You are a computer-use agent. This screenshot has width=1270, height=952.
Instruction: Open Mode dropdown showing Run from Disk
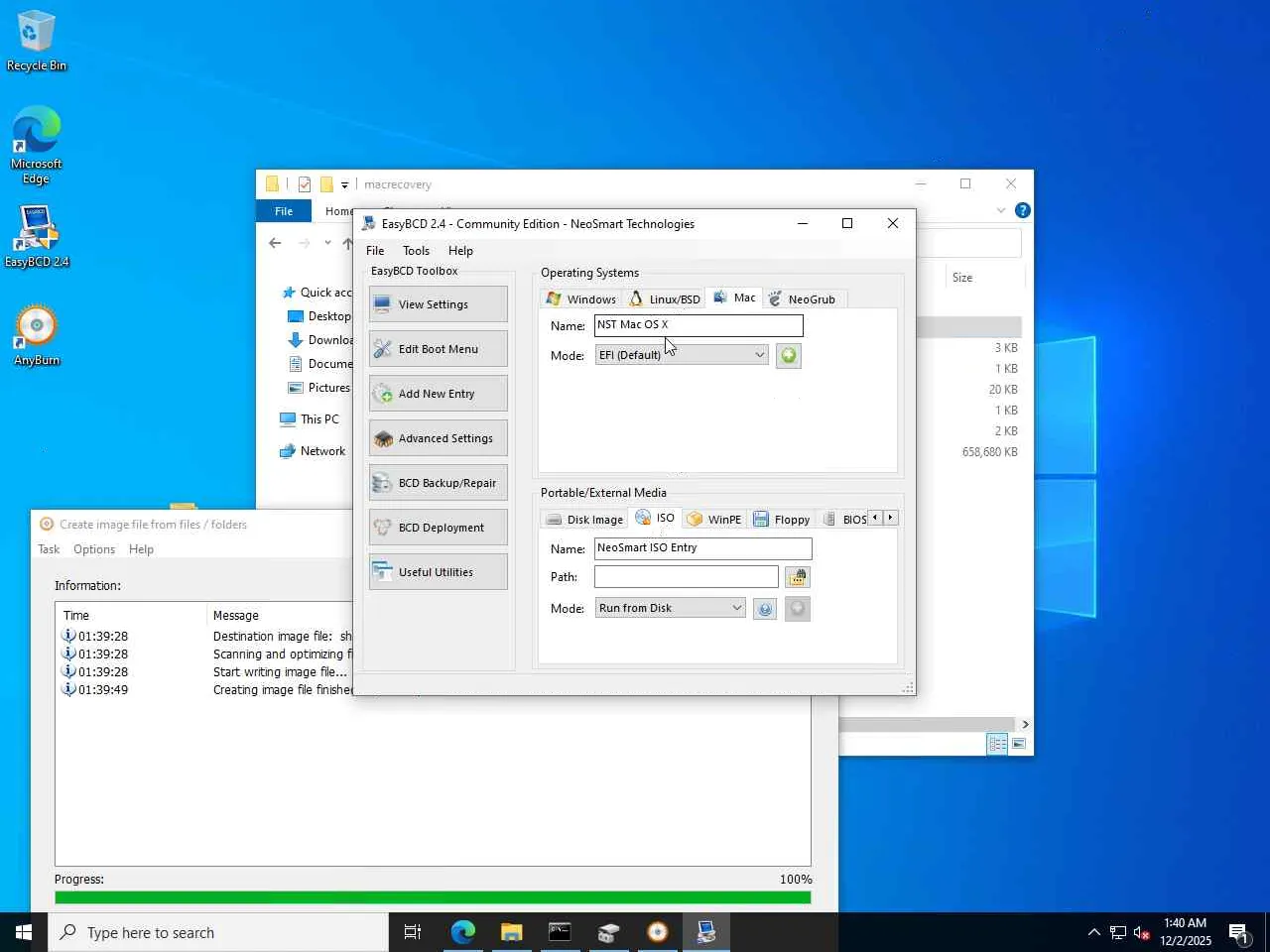pyautogui.click(x=670, y=608)
